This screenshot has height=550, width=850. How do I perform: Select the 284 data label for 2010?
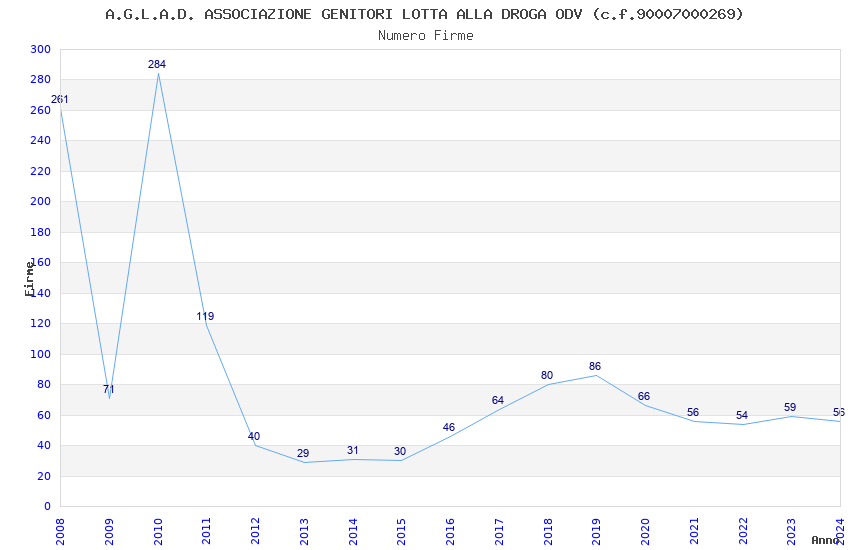pyautogui.click(x=157, y=64)
